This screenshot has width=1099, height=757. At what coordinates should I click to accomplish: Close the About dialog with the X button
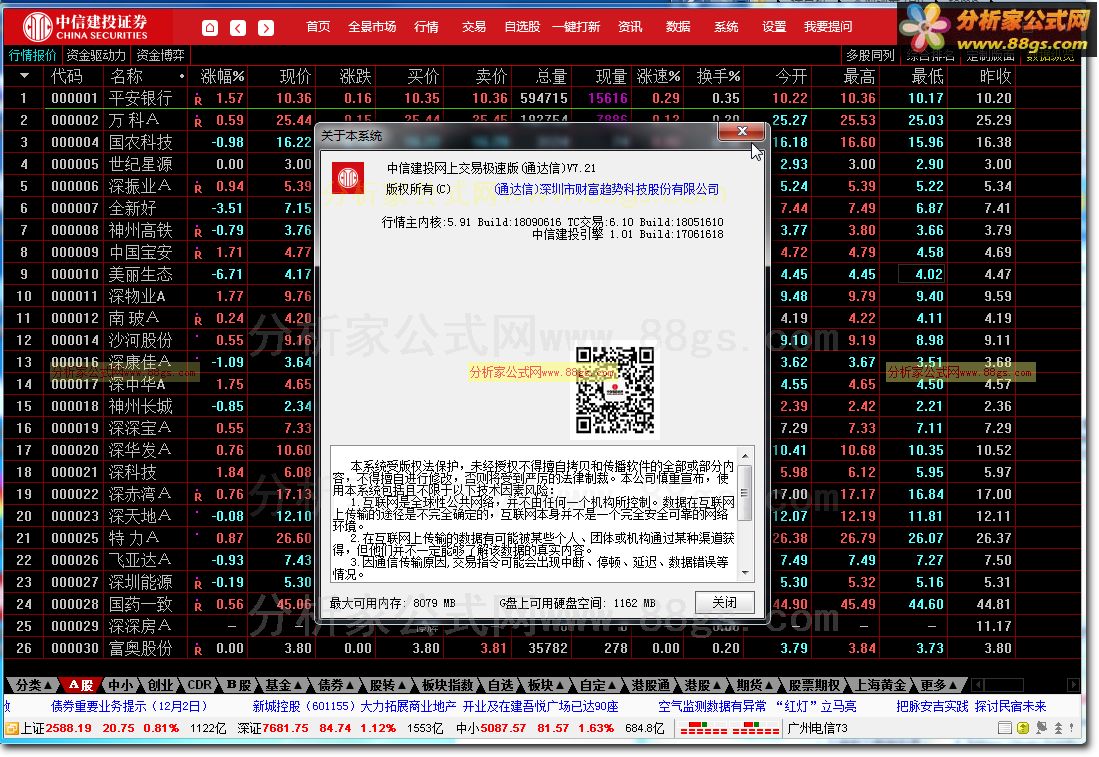(x=742, y=131)
